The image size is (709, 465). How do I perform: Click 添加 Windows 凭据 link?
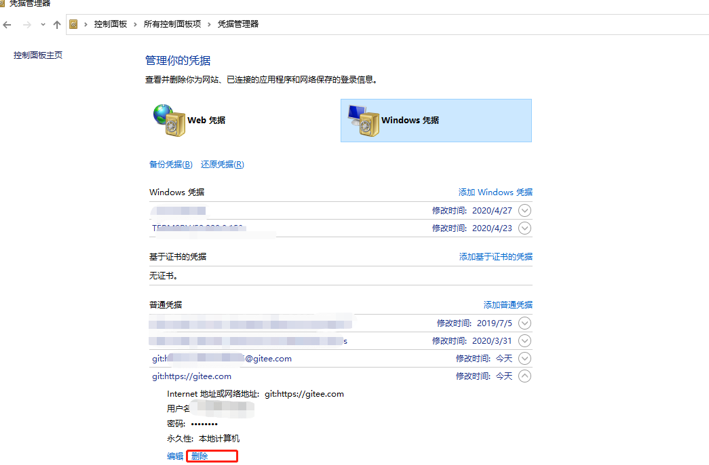(495, 192)
